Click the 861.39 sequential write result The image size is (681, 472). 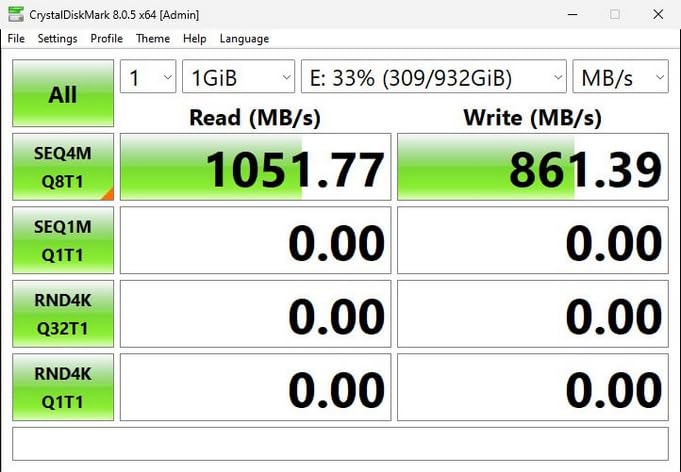coord(533,167)
